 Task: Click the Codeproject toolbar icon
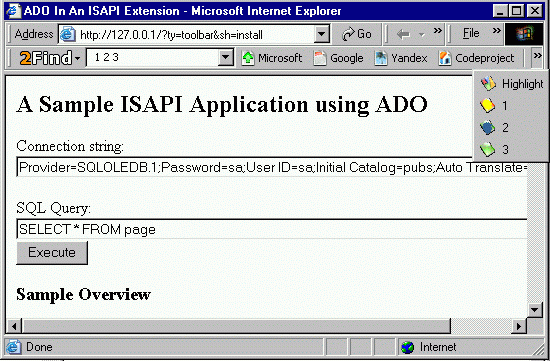coord(444,58)
